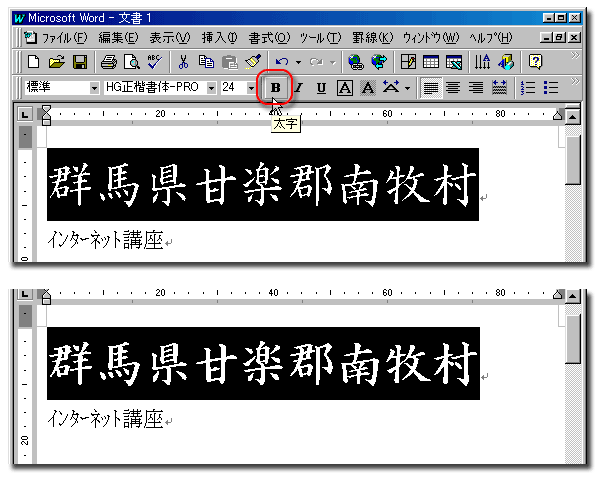Viewport: 600px width, 488px height.
Task: Create a new blank document
Action: pyautogui.click(x=33, y=62)
